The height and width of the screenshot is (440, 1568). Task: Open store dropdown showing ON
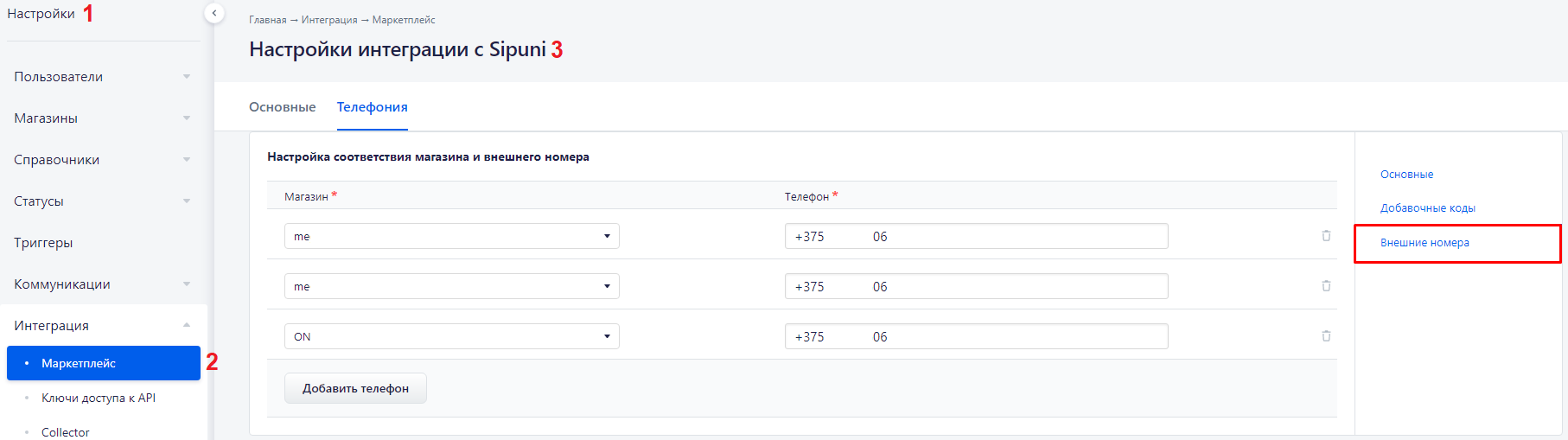tap(452, 336)
